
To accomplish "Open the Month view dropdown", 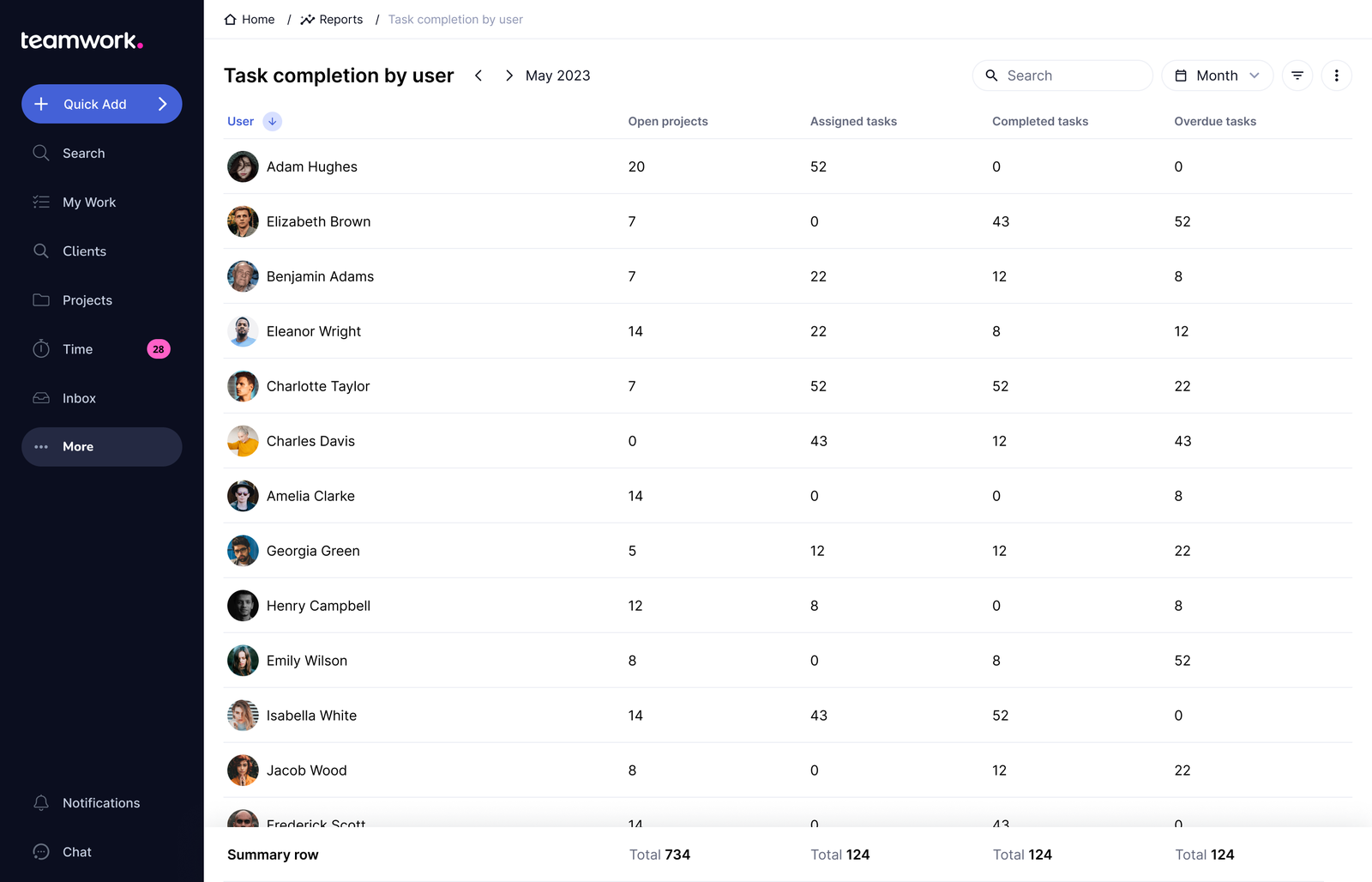I will point(1217,76).
